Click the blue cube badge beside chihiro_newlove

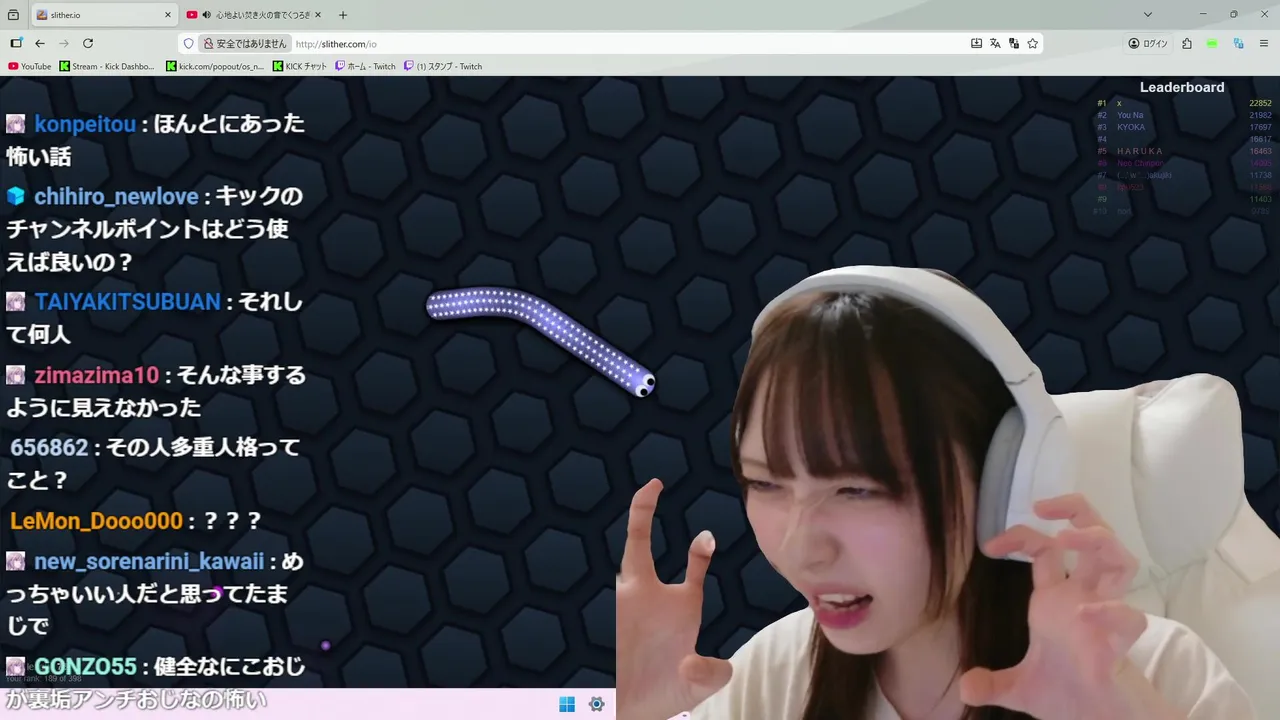coord(16,196)
